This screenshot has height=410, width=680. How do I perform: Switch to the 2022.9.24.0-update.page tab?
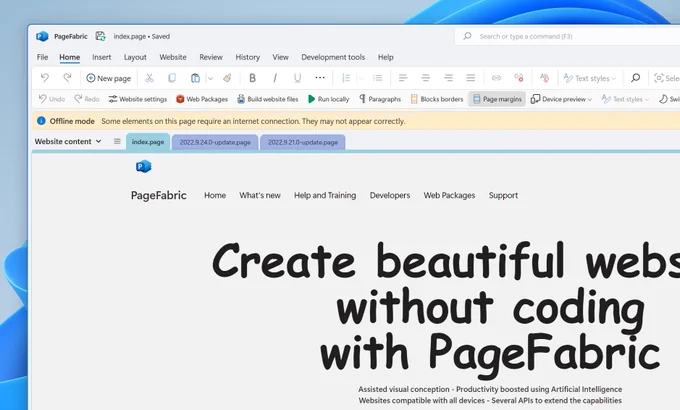(215, 142)
